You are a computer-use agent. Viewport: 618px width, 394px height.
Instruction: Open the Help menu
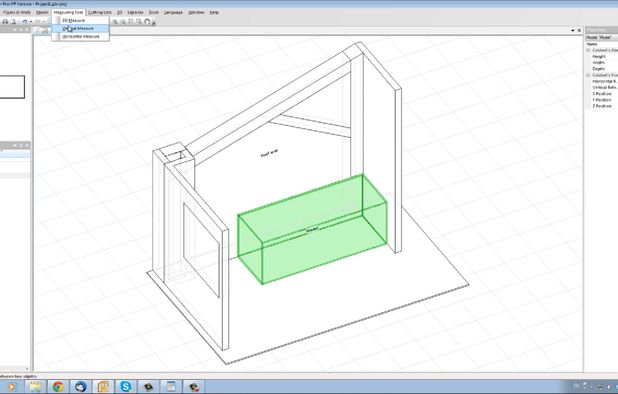[214, 13]
